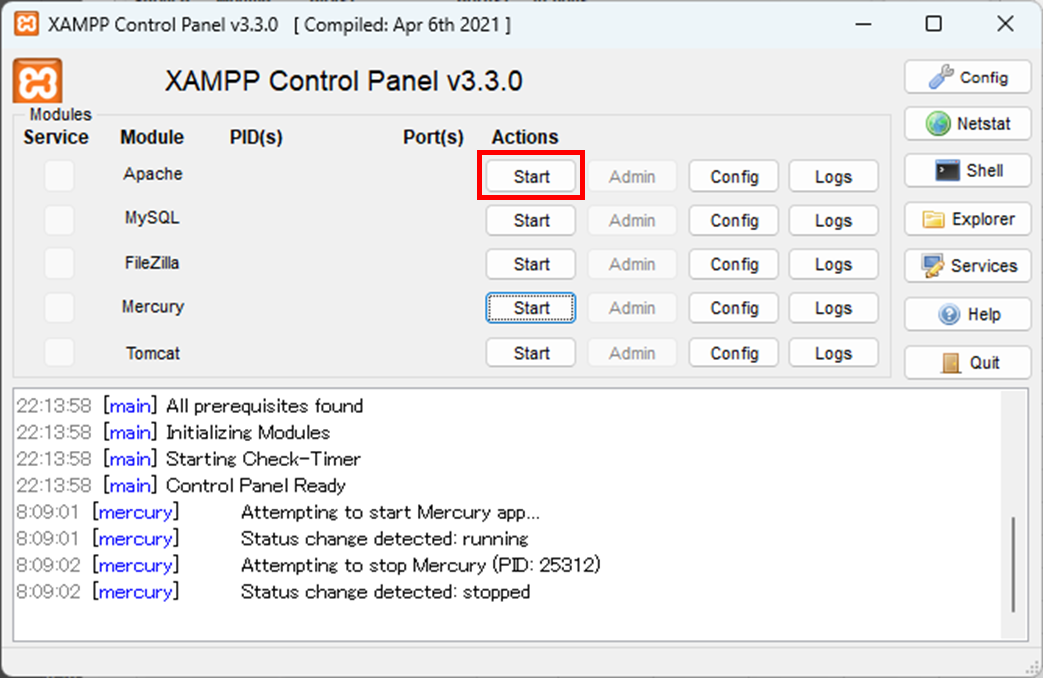Enable Apache as a Windows service
Screen dimensions: 1043x678
coord(58,175)
